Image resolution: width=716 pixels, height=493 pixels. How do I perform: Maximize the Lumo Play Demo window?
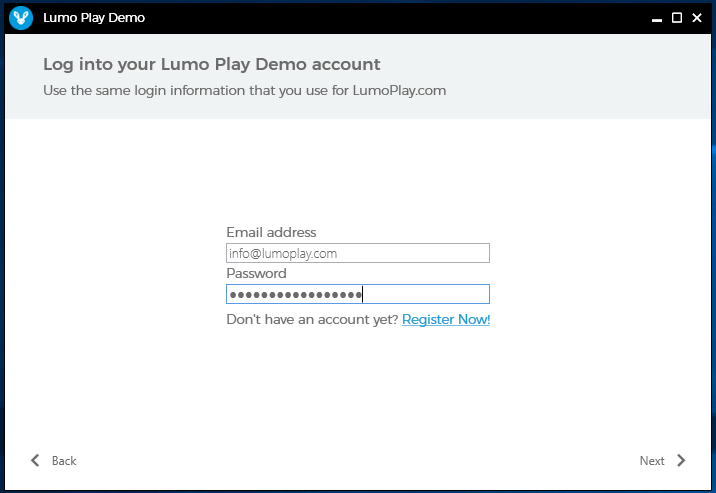click(x=677, y=18)
